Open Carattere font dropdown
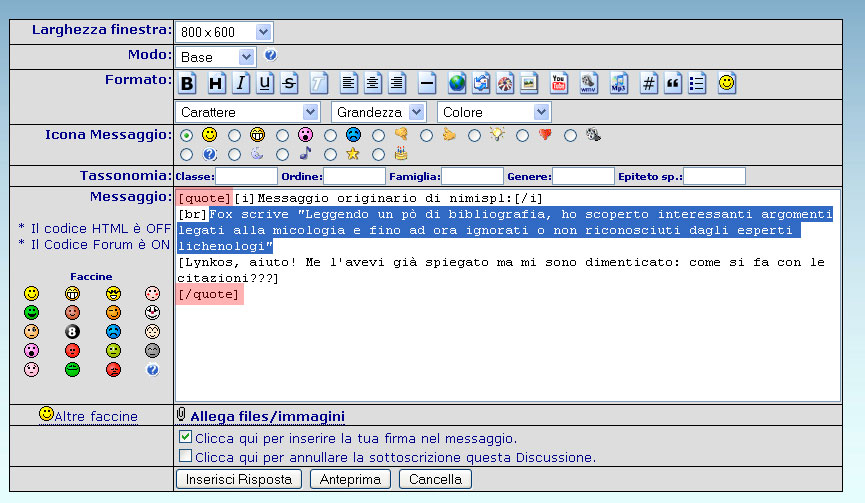 point(248,112)
